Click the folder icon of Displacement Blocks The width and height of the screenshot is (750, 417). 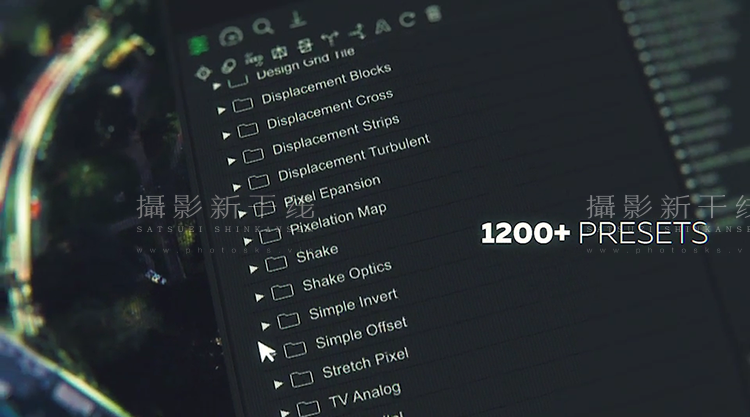click(x=243, y=104)
